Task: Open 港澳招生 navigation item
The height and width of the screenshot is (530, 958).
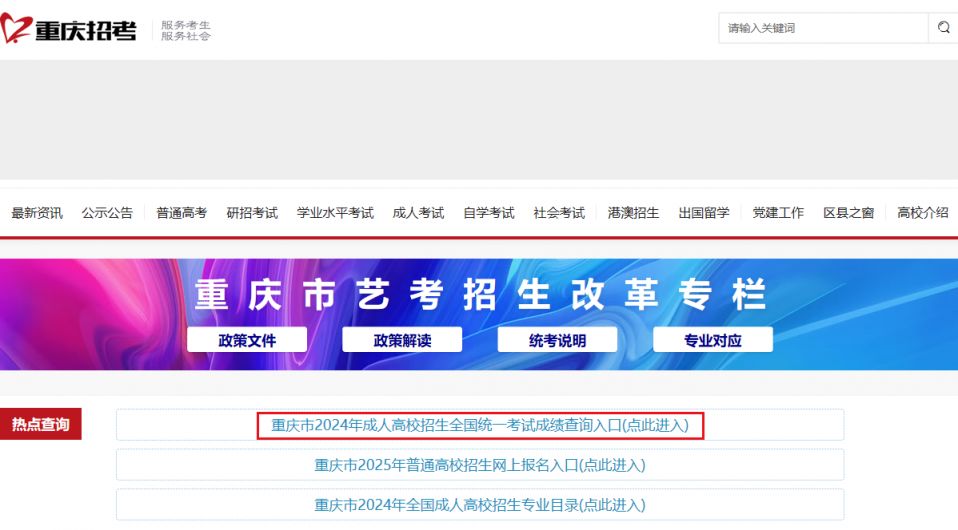Action: point(634,213)
